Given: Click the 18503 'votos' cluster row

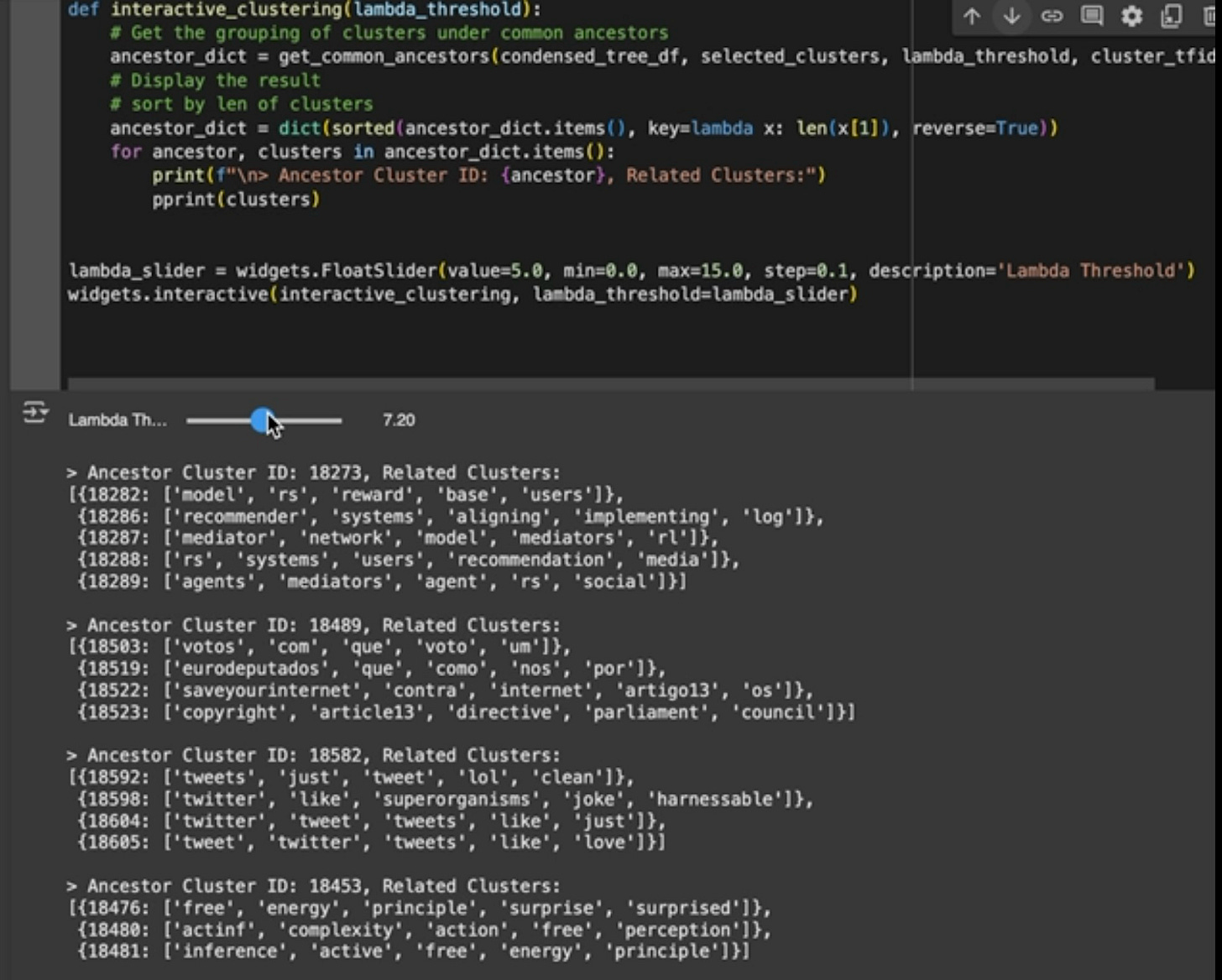Looking at the screenshot, I should 320,647.
